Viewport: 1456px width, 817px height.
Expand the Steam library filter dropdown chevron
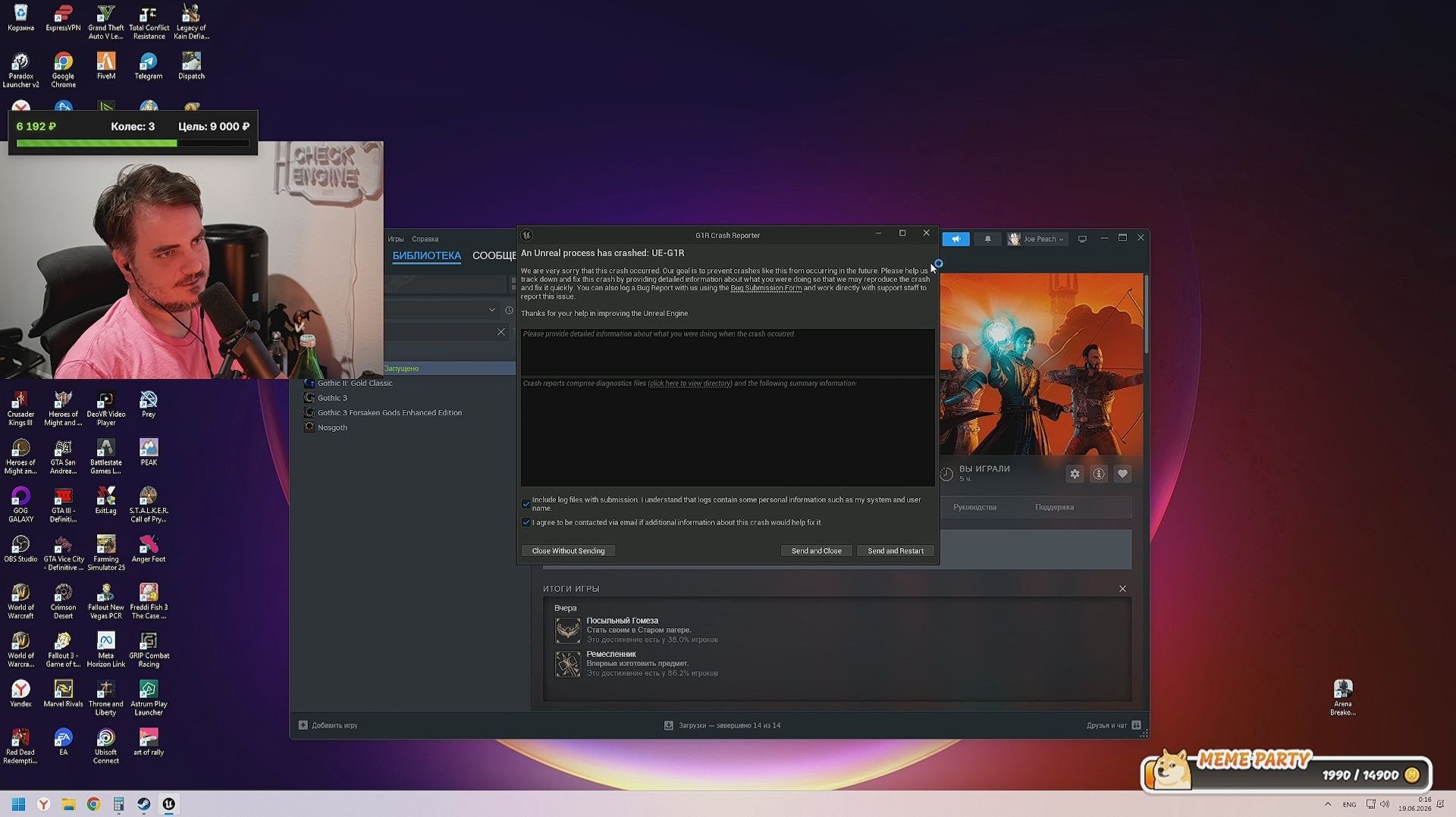coord(491,310)
